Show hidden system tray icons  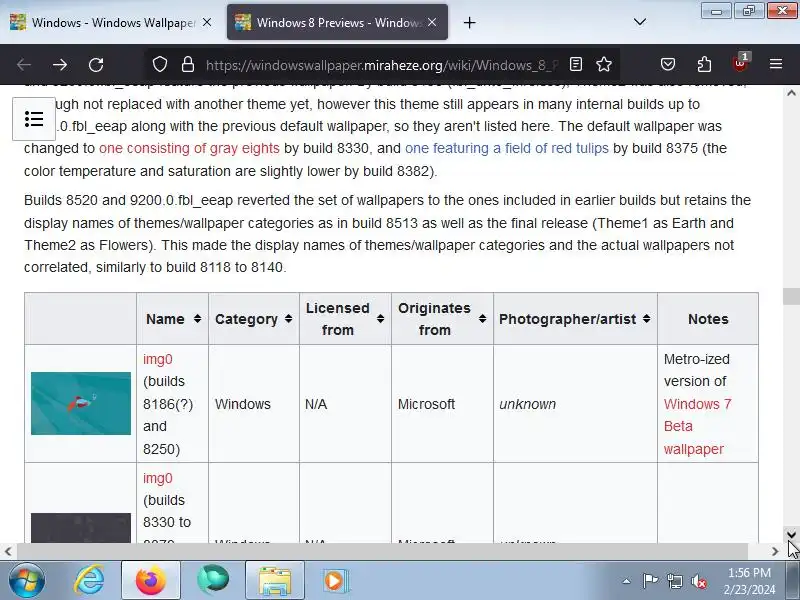tap(626, 581)
